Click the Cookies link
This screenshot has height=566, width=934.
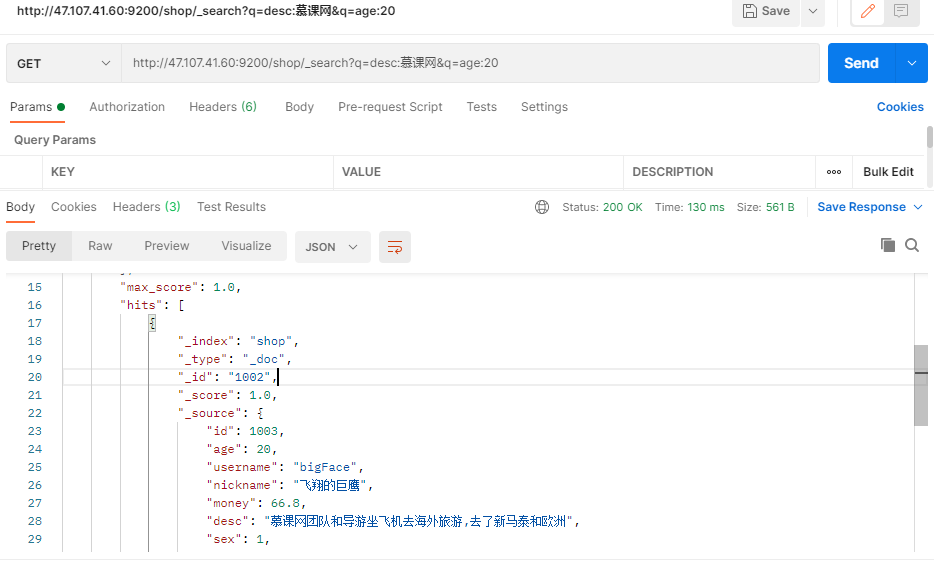tap(900, 107)
